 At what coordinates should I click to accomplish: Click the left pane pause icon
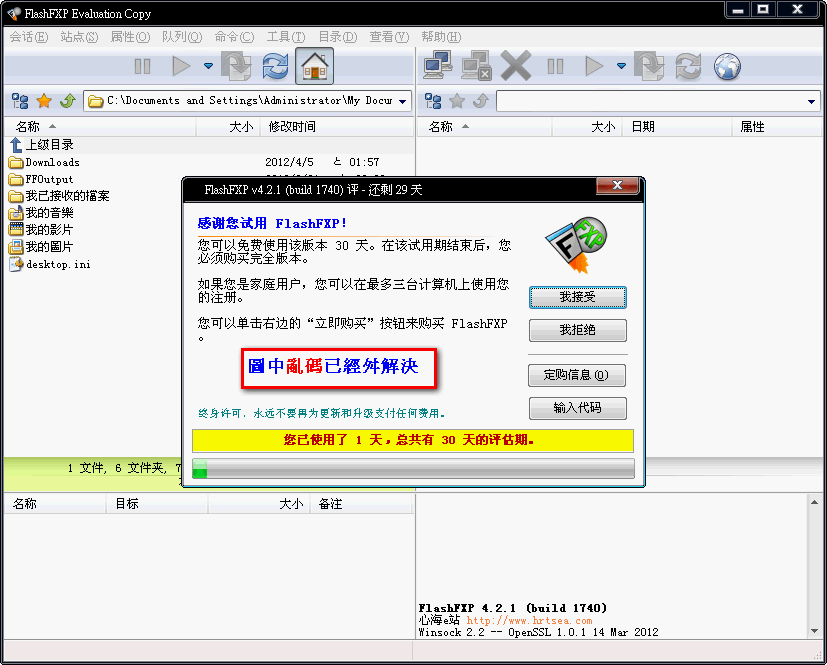[142, 66]
